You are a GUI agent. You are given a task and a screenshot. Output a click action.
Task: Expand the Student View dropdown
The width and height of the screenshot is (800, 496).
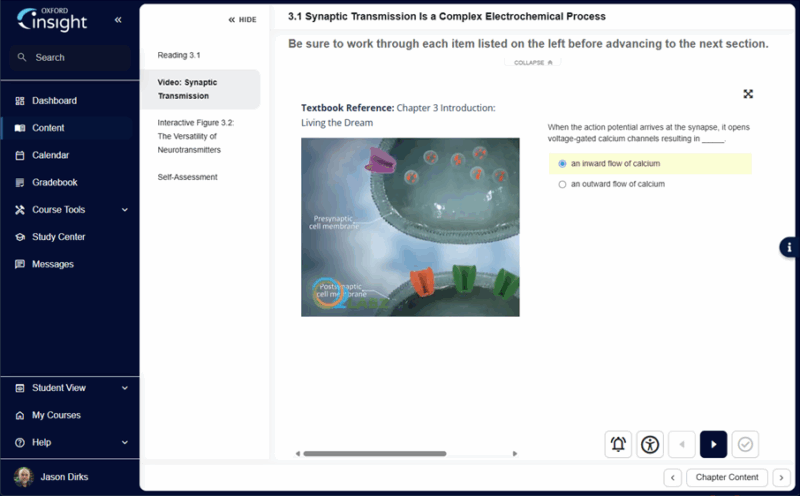[x=124, y=388]
